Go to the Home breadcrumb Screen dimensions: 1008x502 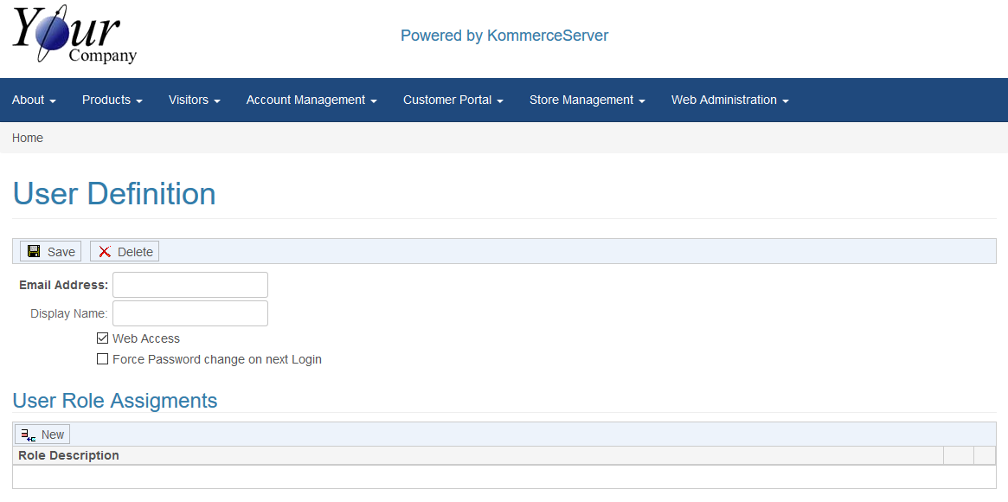(28, 138)
